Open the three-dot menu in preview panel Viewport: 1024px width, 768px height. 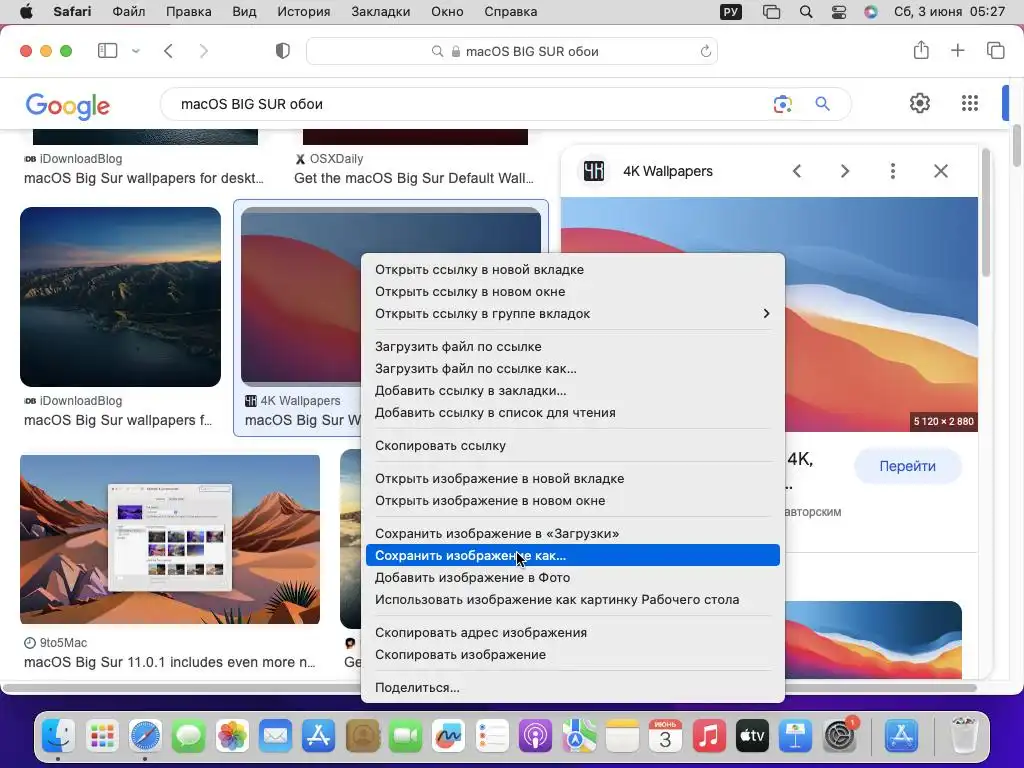(x=893, y=171)
